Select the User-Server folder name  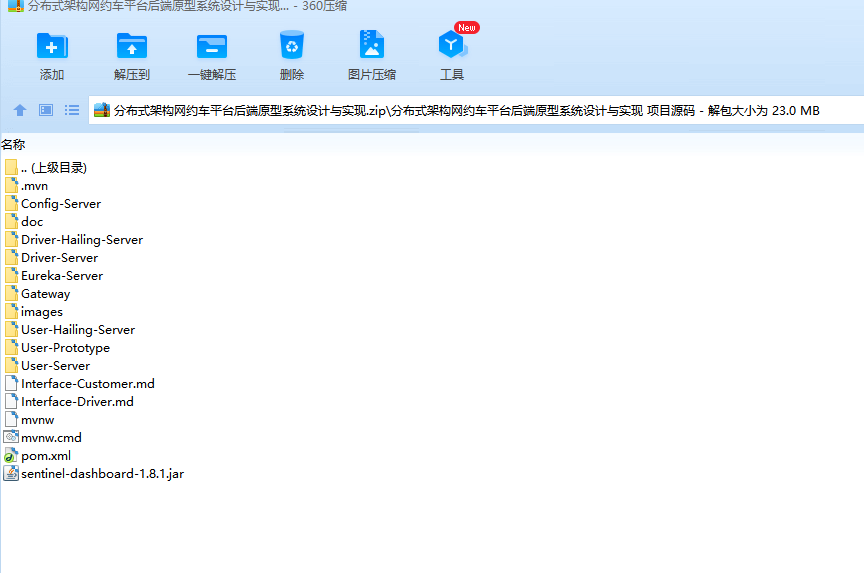(55, 365)
